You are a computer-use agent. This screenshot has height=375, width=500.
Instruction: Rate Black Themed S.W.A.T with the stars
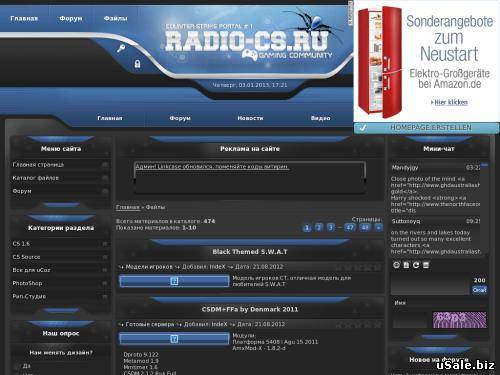358,267
